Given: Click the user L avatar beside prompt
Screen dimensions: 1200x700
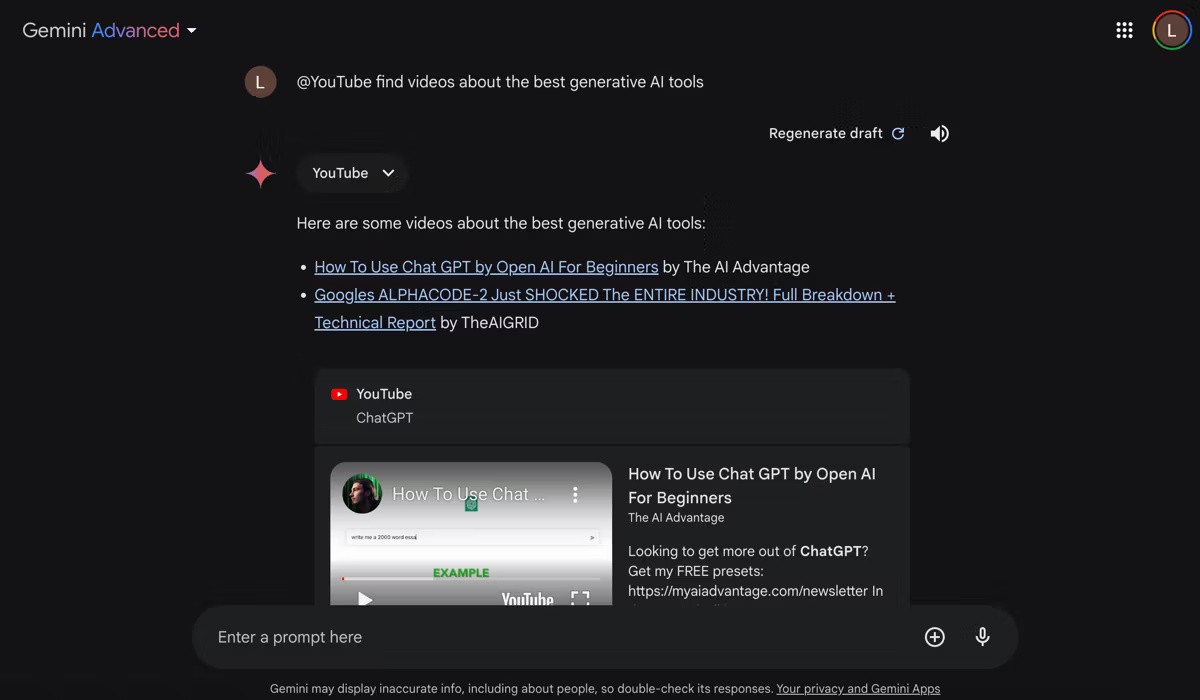Looking at the screenshot, I should [260, 82].
